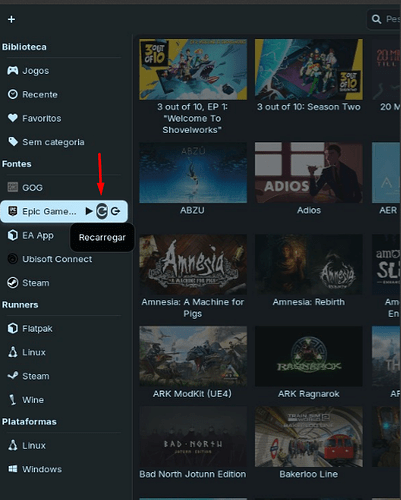Image resolution: width=401 pixels, height=500 pixels.
Task: Show the Recente games list
Action: coord(63,95)
